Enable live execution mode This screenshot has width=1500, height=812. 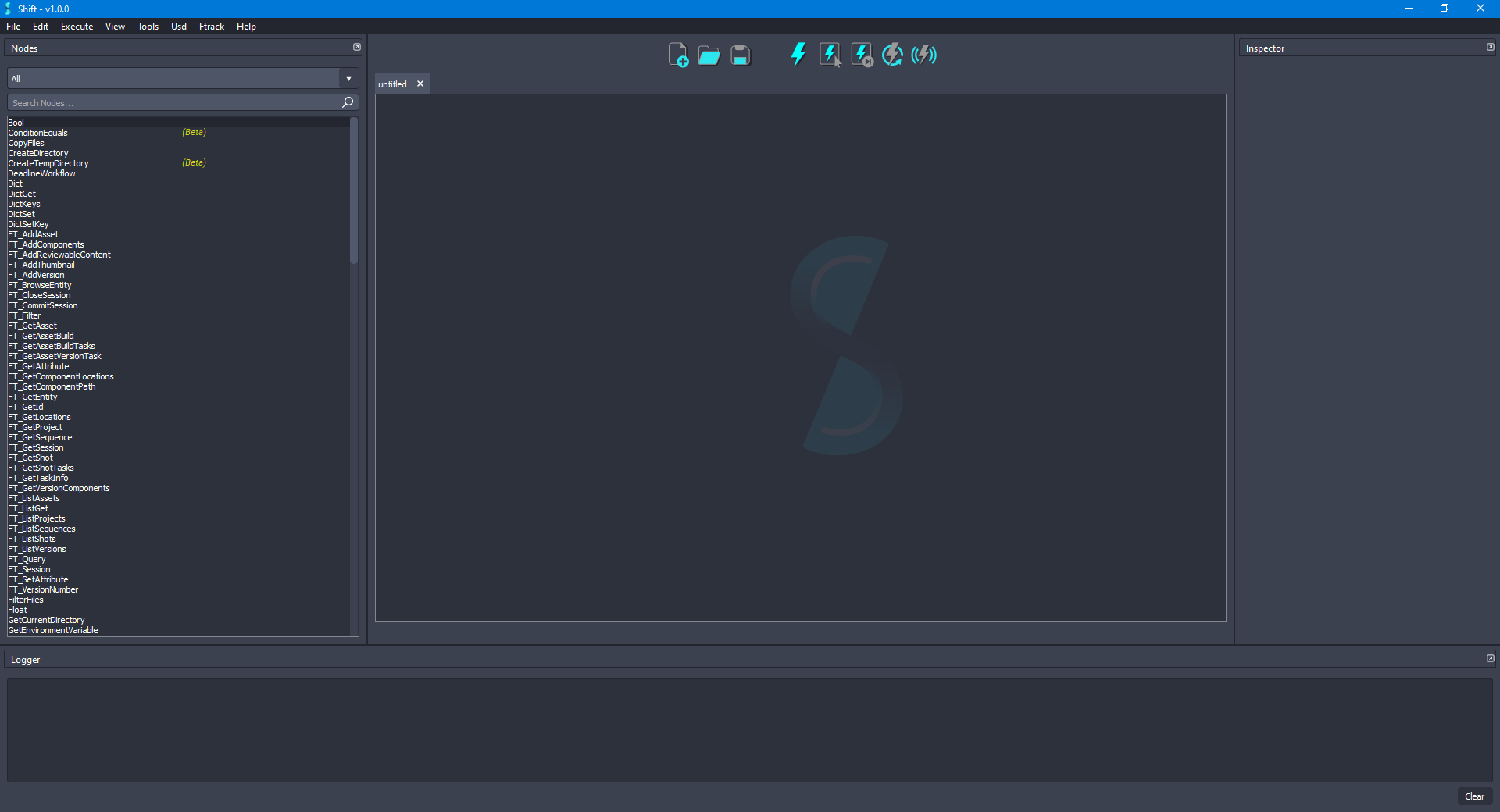(x=923, y=54)
